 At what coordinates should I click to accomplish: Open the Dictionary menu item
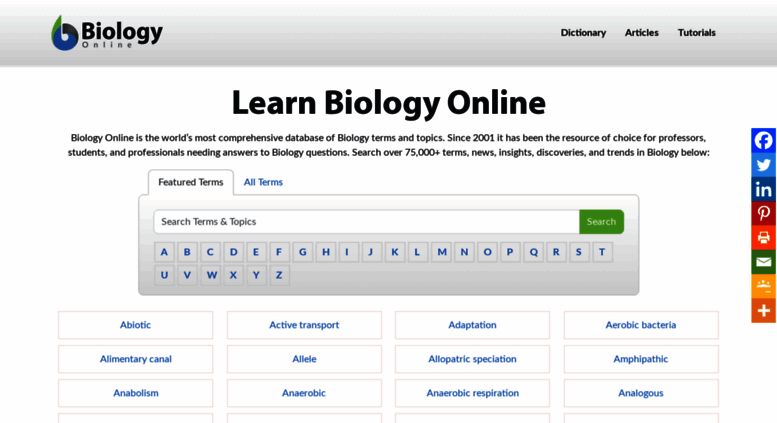583,33
